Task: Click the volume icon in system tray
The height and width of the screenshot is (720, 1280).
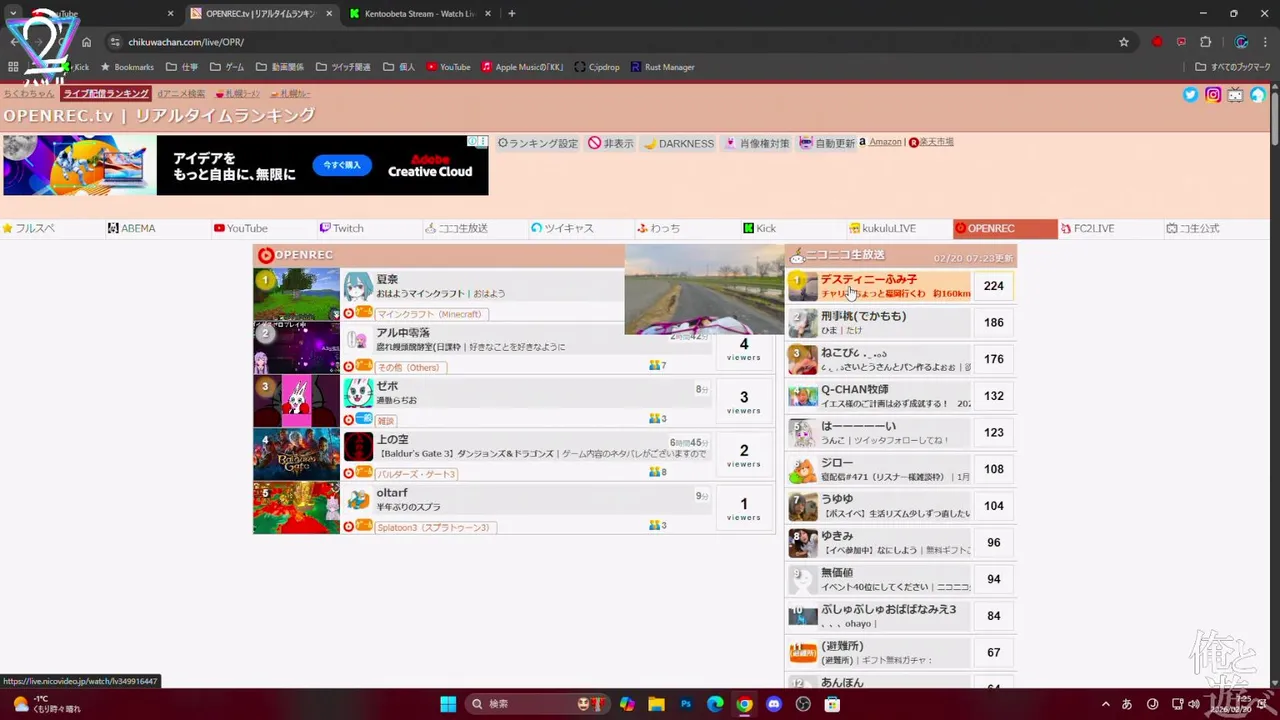Action: 1193,704
